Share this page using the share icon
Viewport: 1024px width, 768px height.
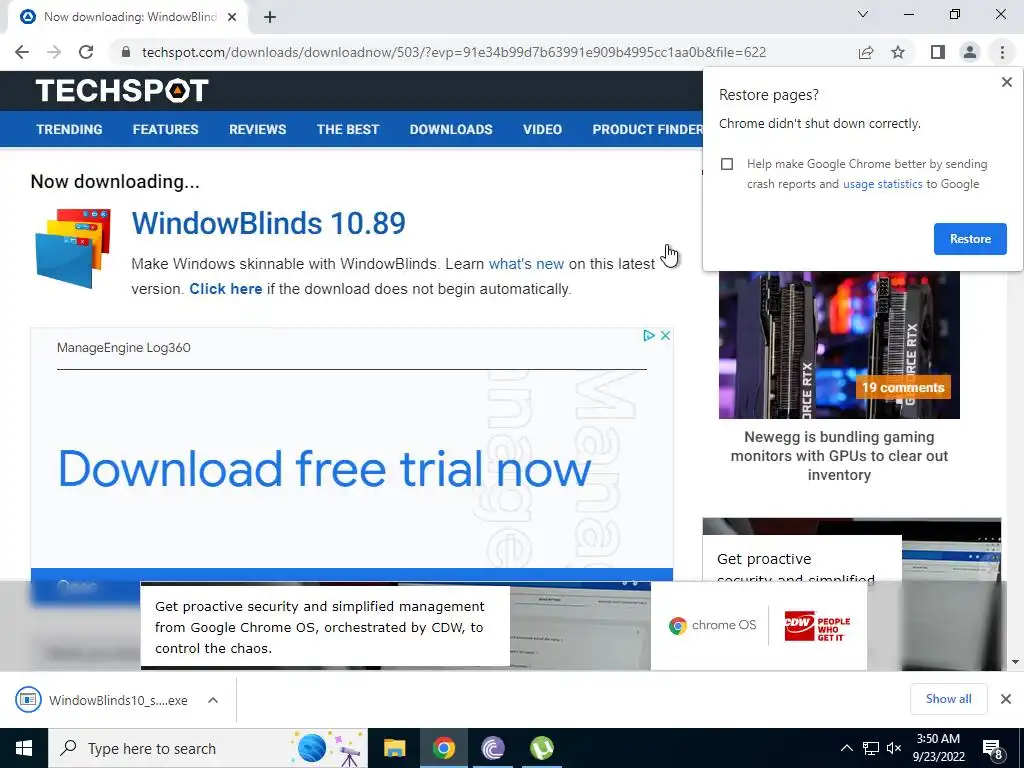(x=866, y=52)
